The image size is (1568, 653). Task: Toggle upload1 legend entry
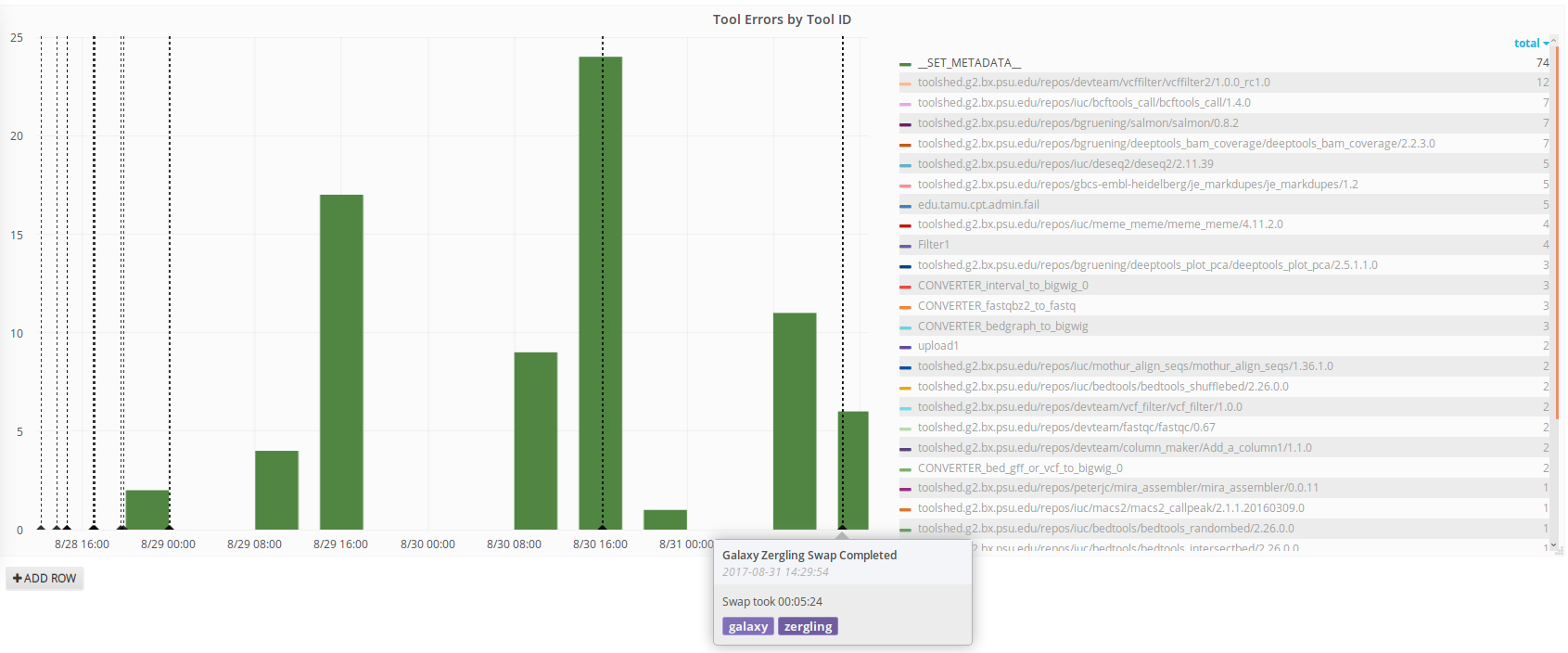click(x=938, y=346)
